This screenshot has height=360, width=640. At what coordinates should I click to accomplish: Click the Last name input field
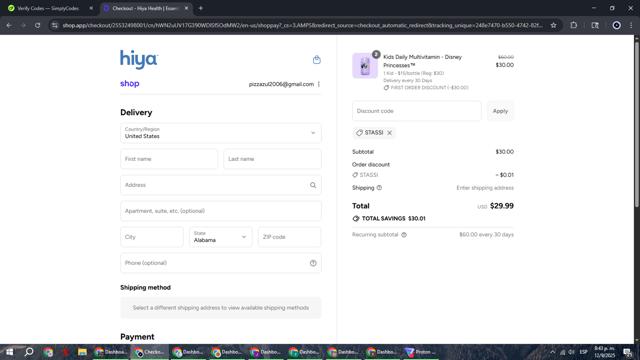coord(272,159)
